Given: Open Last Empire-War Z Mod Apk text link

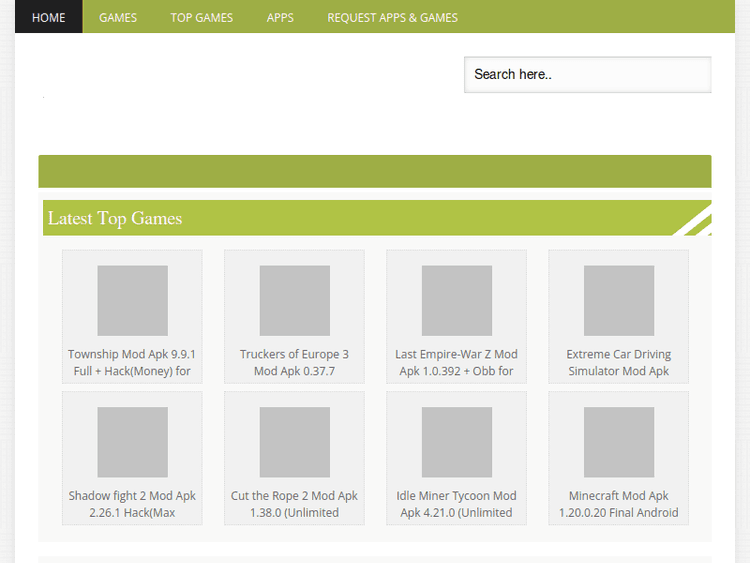Looking at the screenshot, I should 456,362.
